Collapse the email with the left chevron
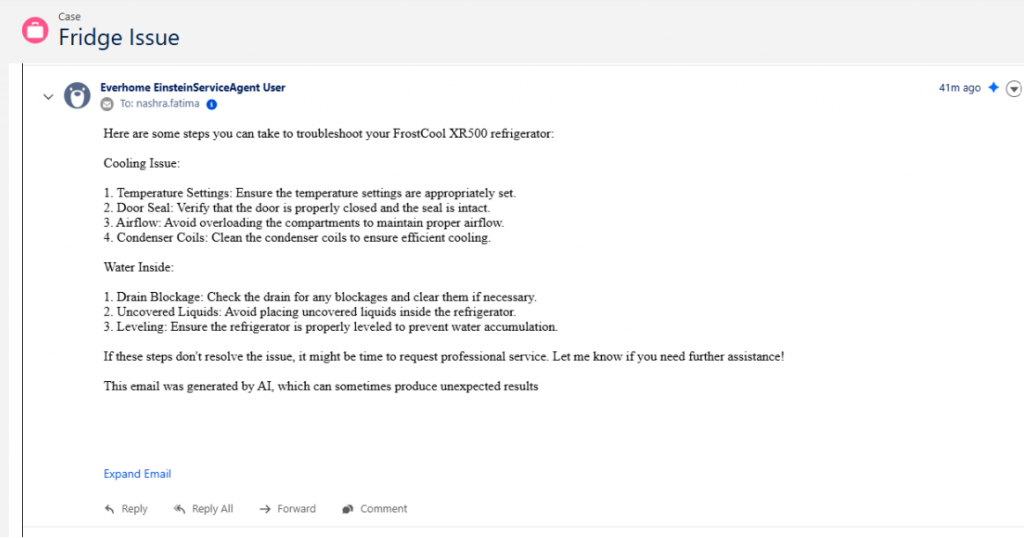Image resolution: width=1024 pixels, height=538 pixels. click(47, 97)
